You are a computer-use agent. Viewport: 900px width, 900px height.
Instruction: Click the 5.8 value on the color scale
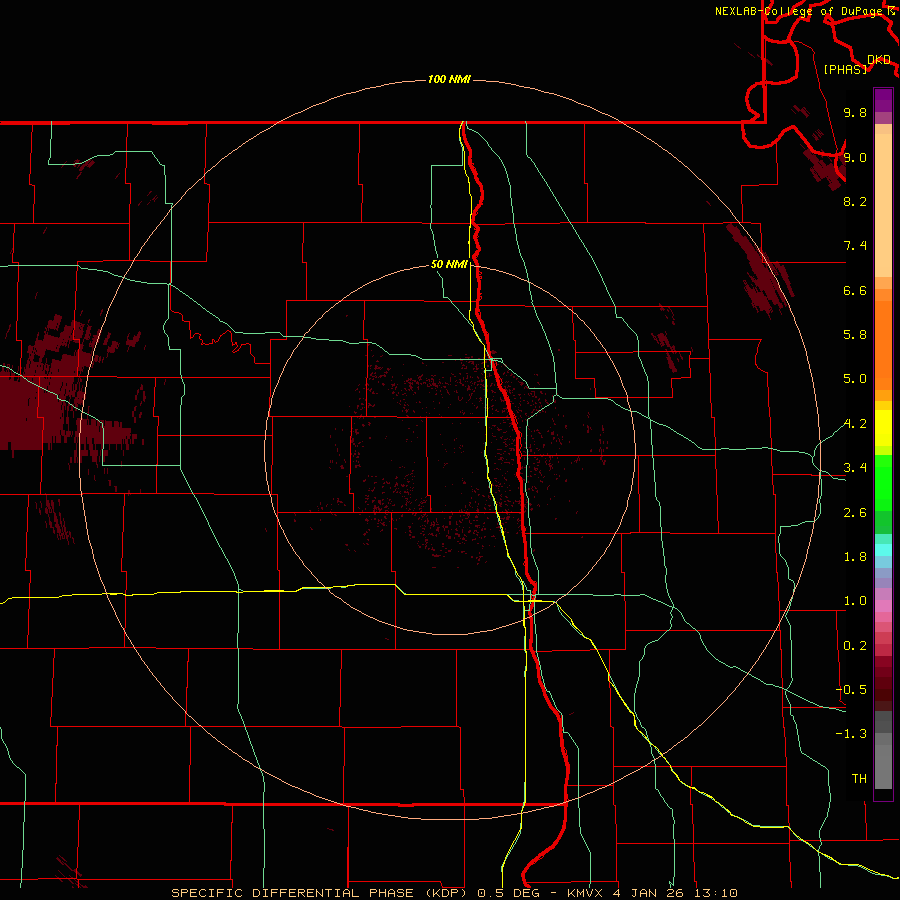(x=855, y=335)
